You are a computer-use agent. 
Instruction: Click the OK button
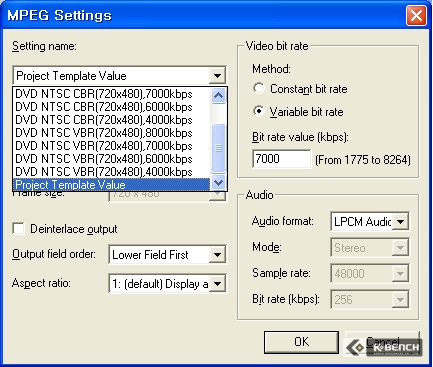301,342
